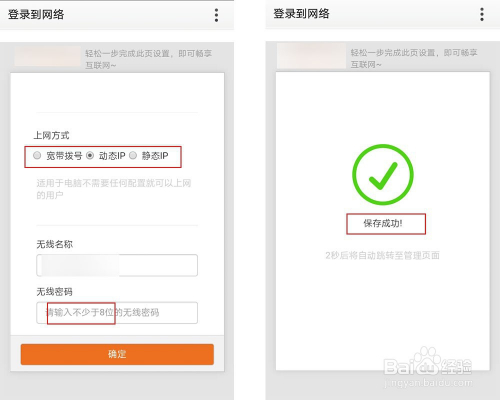Screen dimensions: 500x400
Task: Open the three-dot menu on left screen
Action: [216, 15]
